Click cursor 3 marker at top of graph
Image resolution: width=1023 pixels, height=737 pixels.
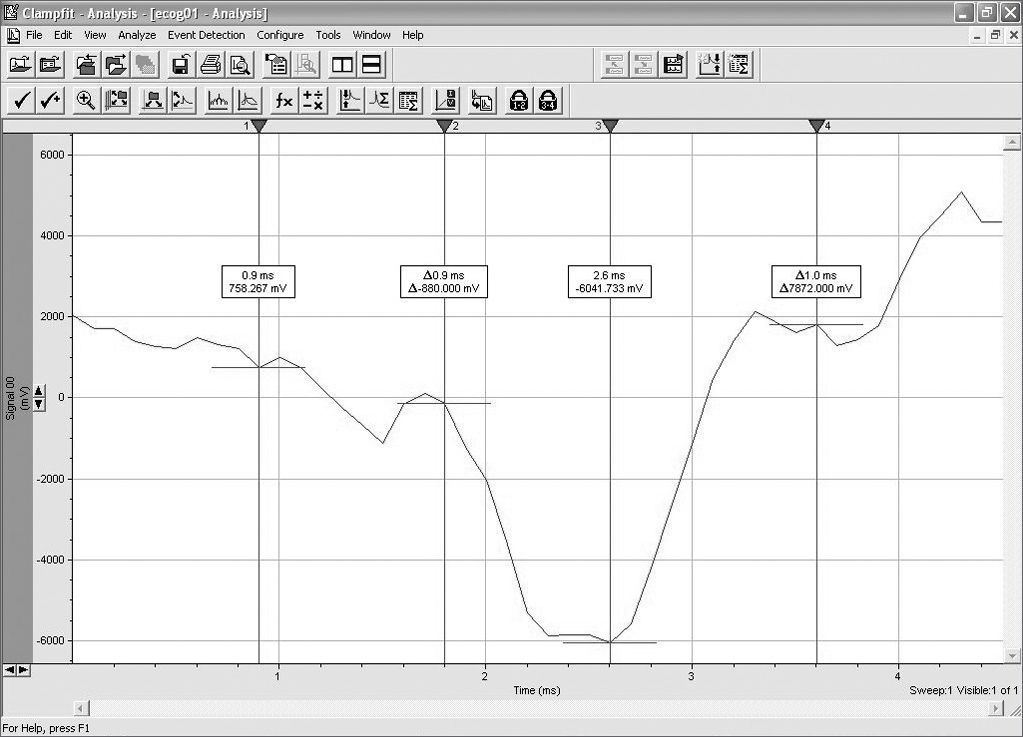pos(610,126)
